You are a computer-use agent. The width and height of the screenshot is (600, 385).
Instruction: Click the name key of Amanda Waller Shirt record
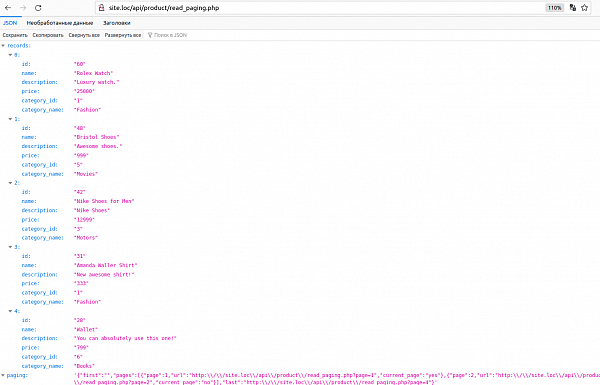pyautogui.click(x=29, y=265)
